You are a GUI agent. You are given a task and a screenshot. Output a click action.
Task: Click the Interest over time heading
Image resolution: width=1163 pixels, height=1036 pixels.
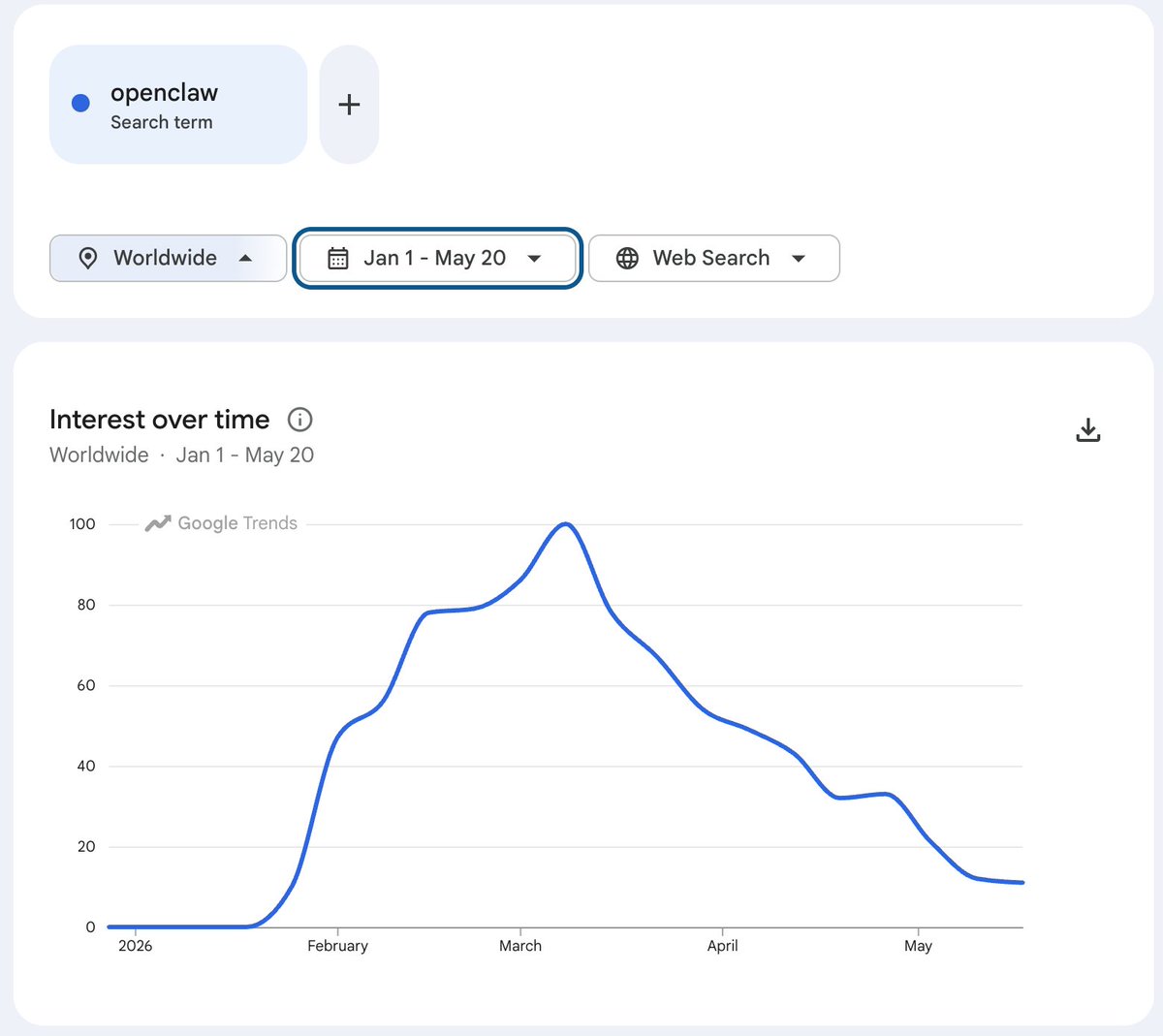click(x=160, y=420)
